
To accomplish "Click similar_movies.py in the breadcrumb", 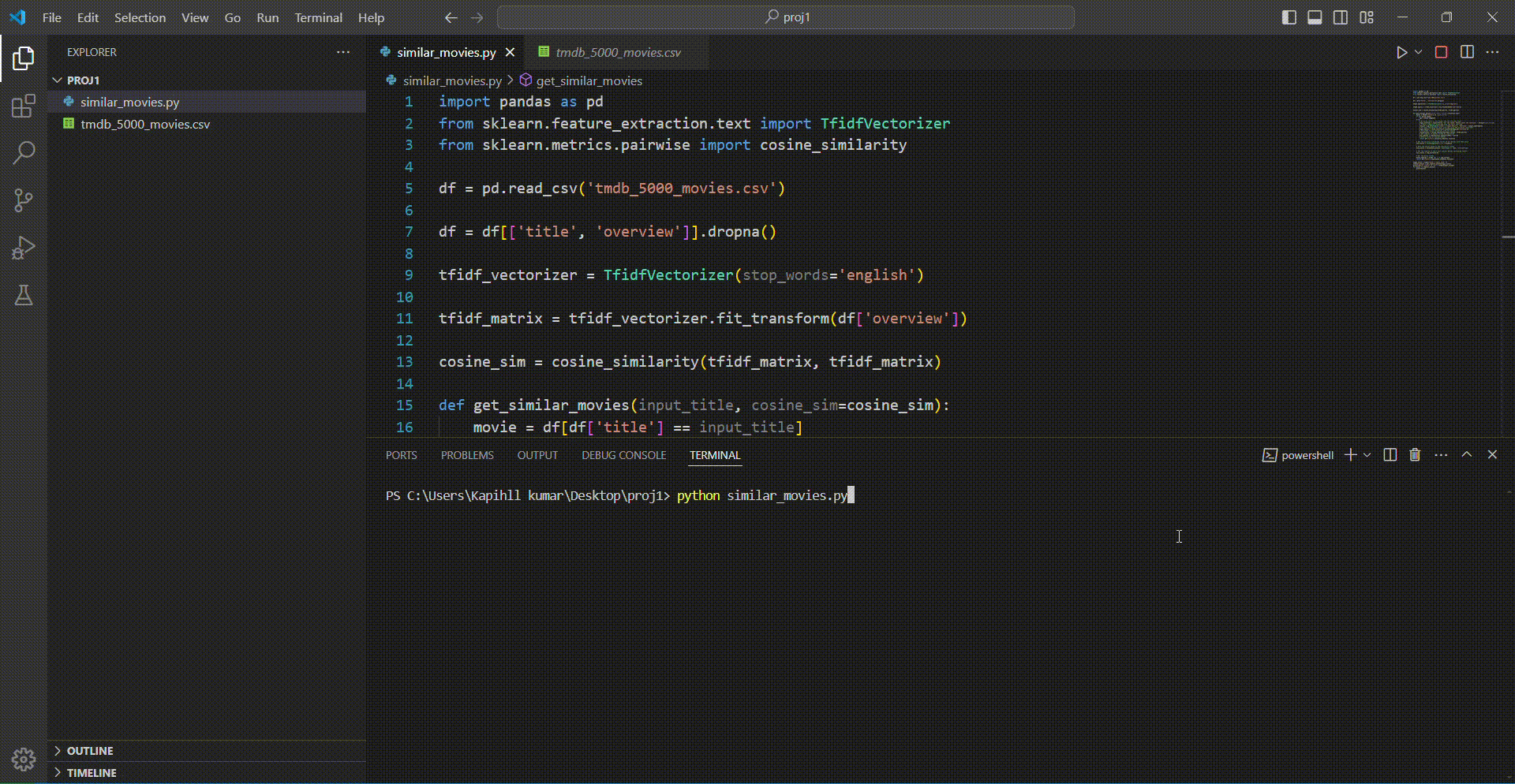I will [452, 80].
